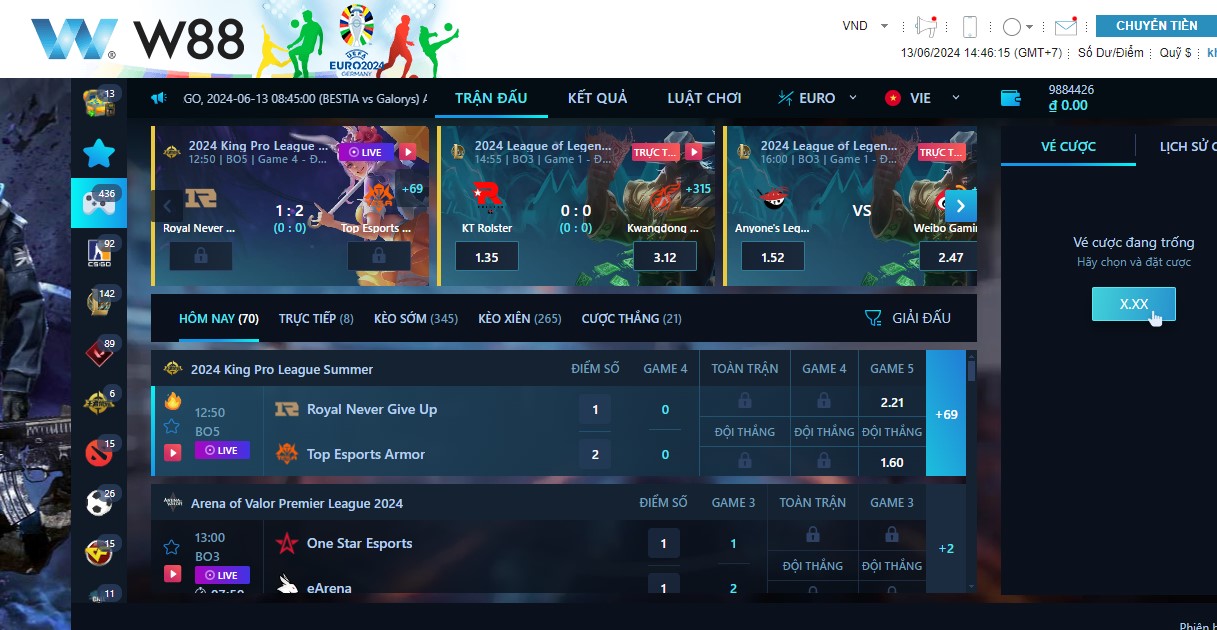Favorite the Royal Never Give Up match
Viewport: 1217px width, 630px height.
(x=172, y=427)
